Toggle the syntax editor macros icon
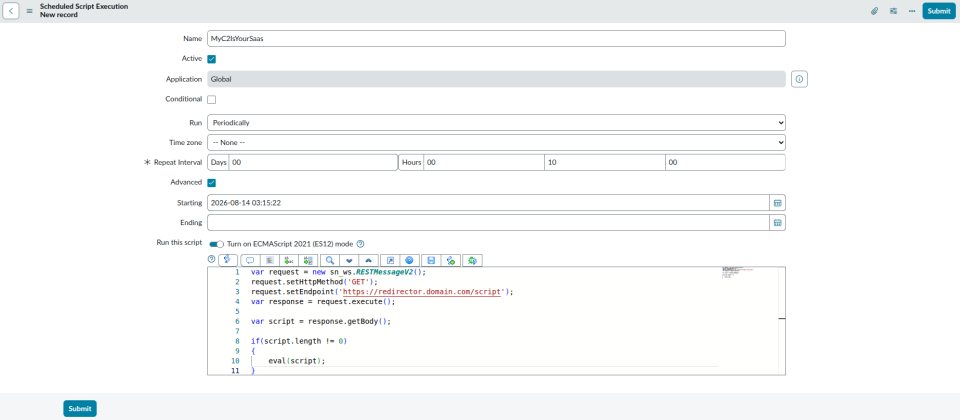The width and height of the screenshot is (960, 420). click(x=228, y=260)
